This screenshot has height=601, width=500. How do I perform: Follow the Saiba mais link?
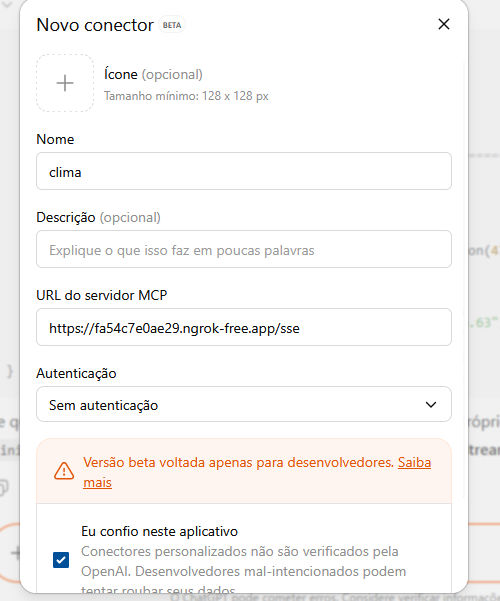point(414,463)
